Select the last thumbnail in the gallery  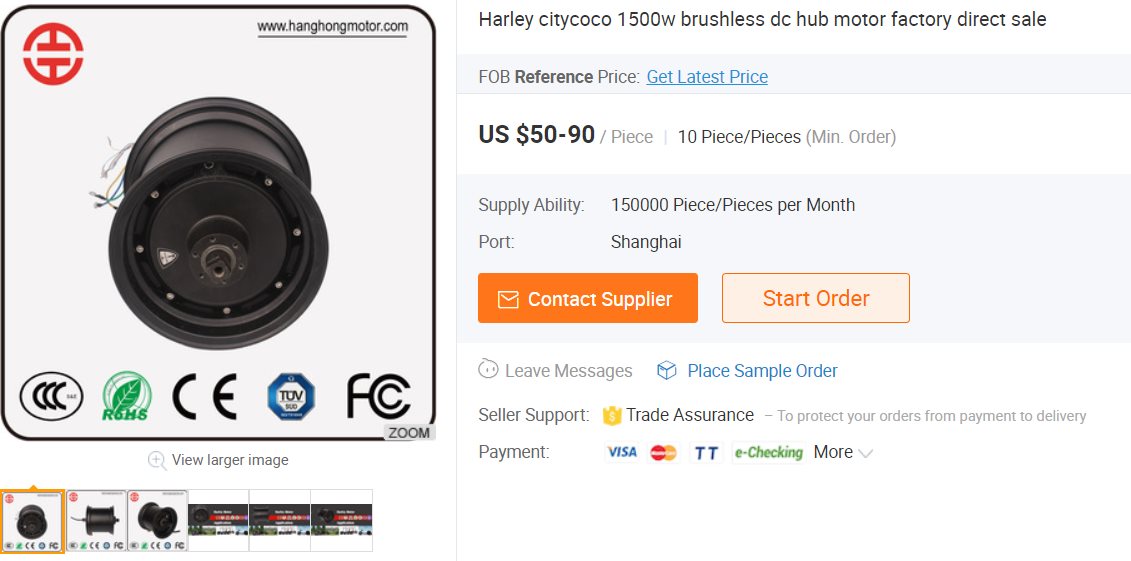click(342, 521)
